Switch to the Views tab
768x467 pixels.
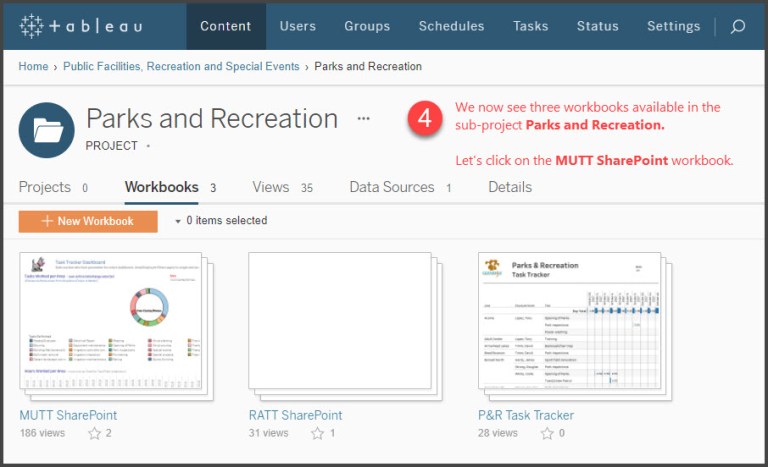click(270, 187)
